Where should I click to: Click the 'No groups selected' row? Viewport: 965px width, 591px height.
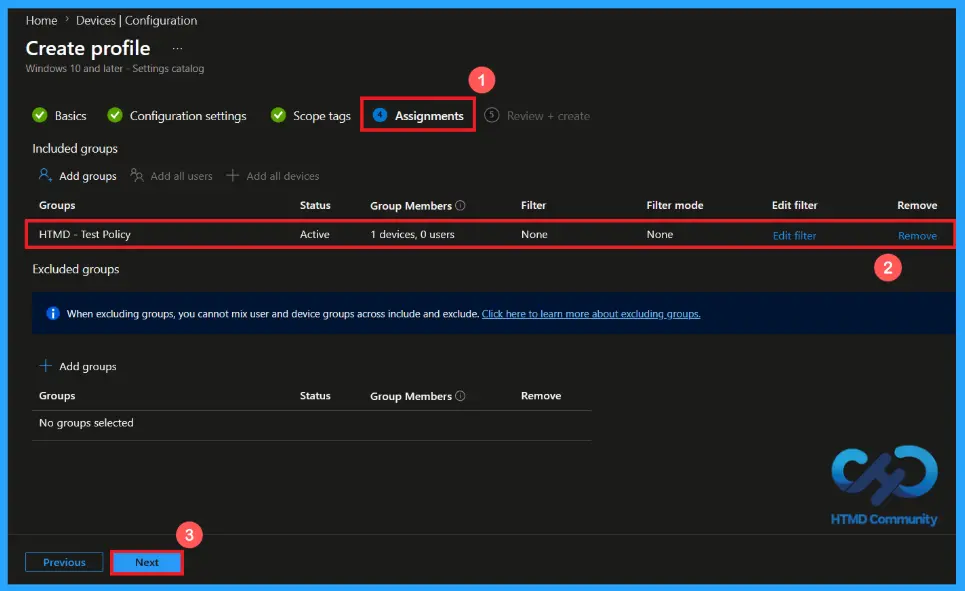311,423
